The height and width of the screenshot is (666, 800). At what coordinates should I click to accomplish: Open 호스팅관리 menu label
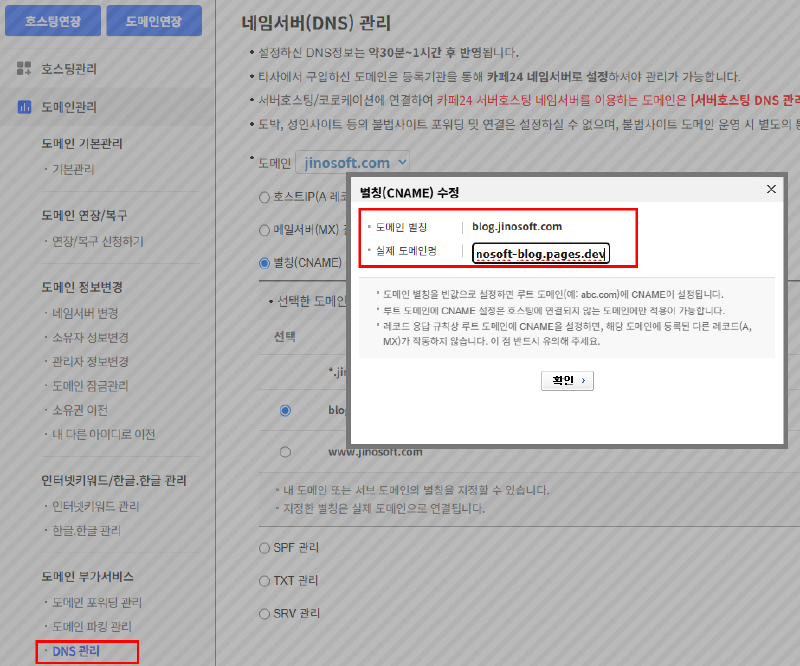tap(69, 68)
